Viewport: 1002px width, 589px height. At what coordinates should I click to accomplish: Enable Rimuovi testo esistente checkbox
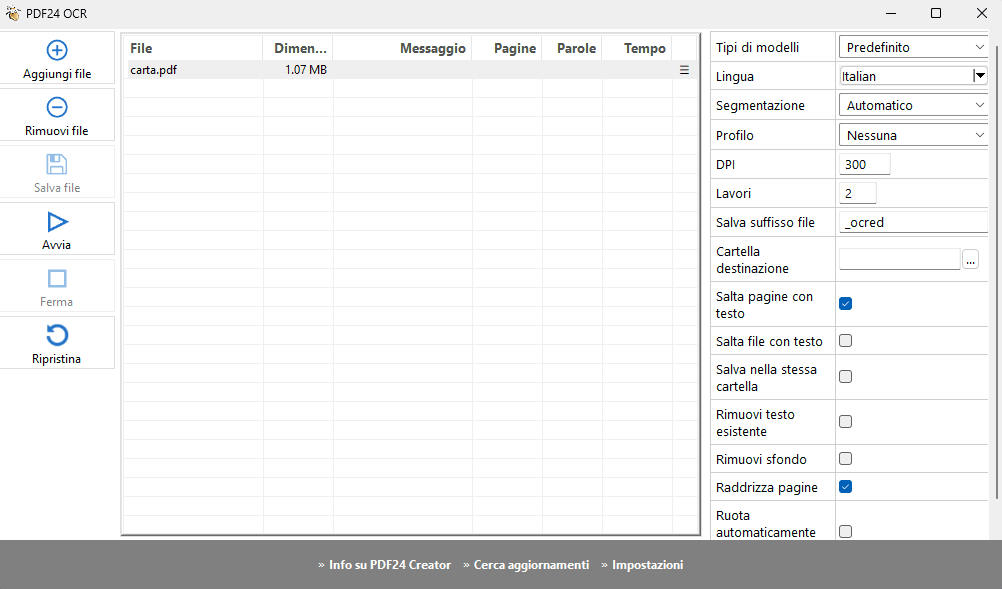[845, 422]
